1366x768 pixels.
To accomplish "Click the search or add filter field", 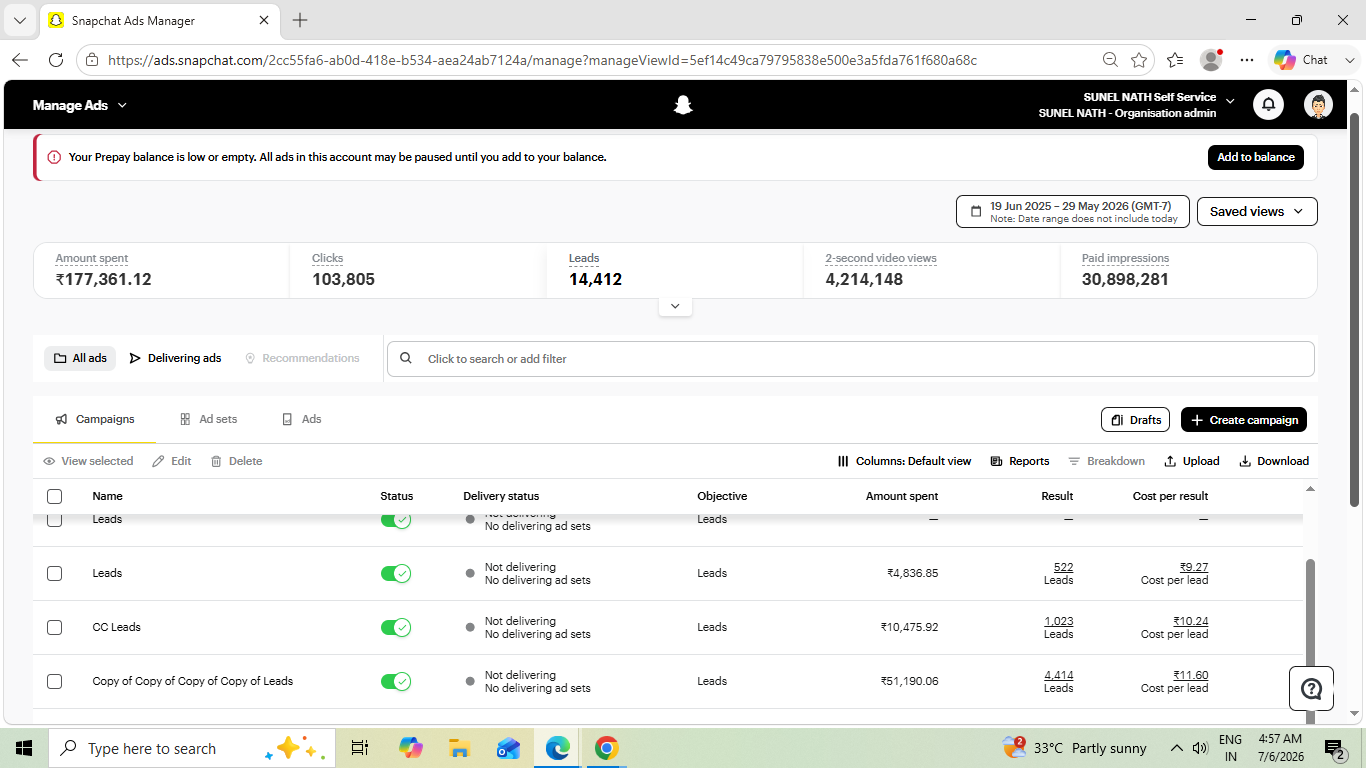I will [x=851, y=359].
